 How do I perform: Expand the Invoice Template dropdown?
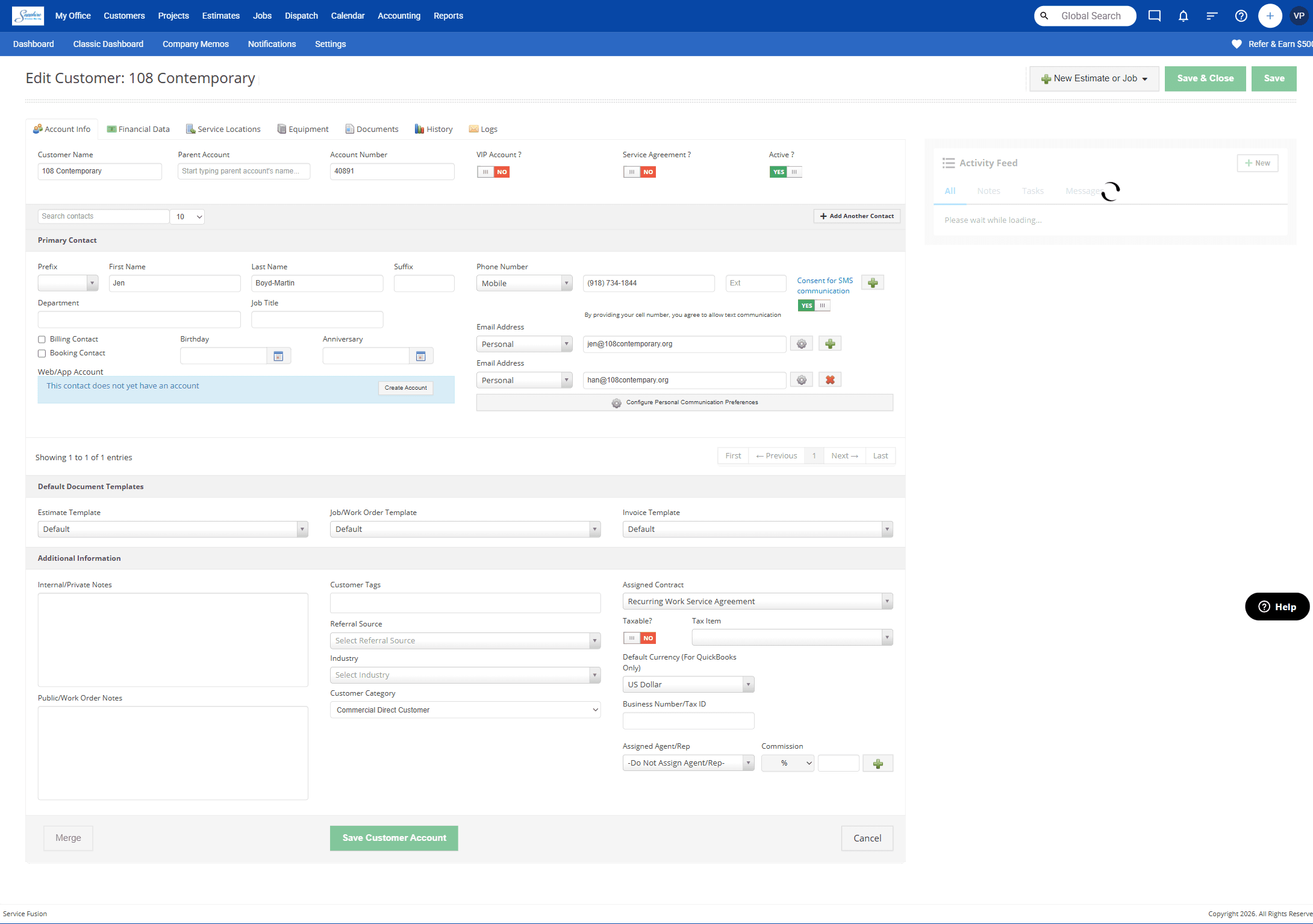[758, 529]
